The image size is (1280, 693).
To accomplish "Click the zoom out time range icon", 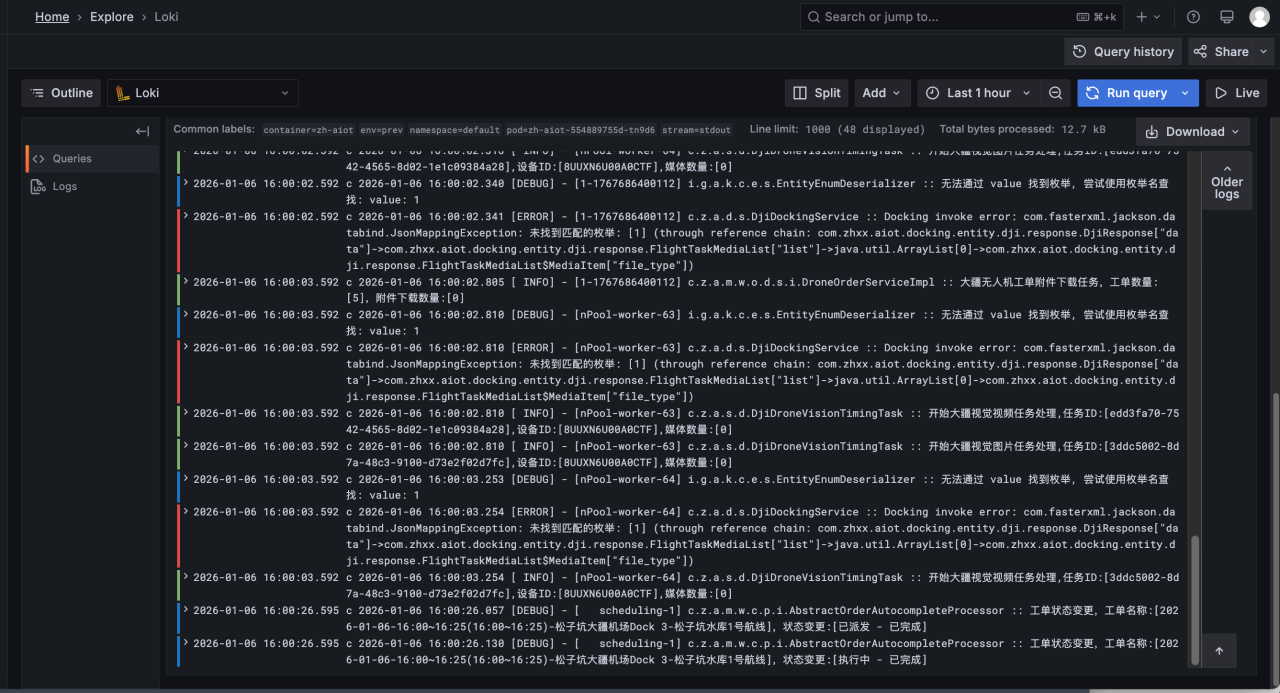I will 1055,93.
